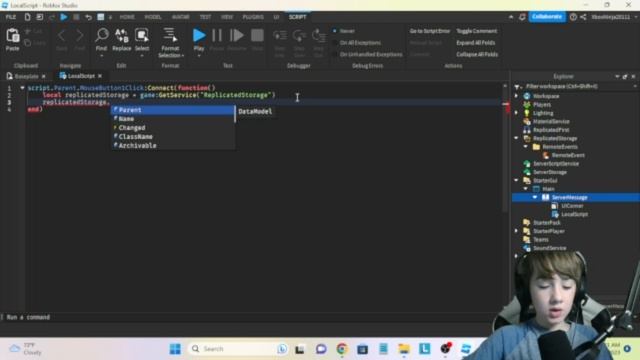Expand the StarterPlayer tree node
Screen dimensions: 640x360
(516, 231)
